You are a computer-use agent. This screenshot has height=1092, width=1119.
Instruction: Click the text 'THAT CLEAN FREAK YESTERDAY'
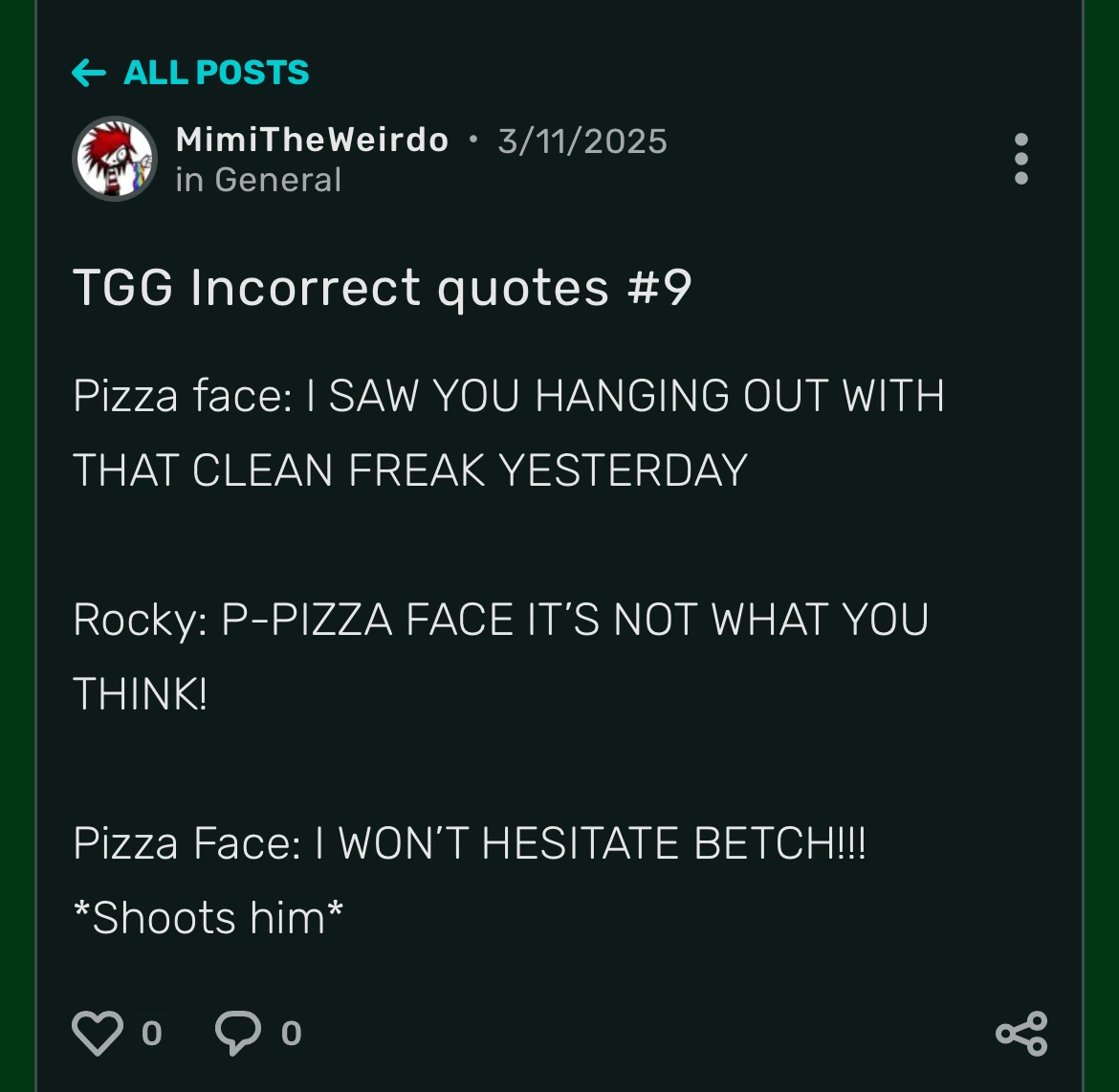tap(410, 470)
